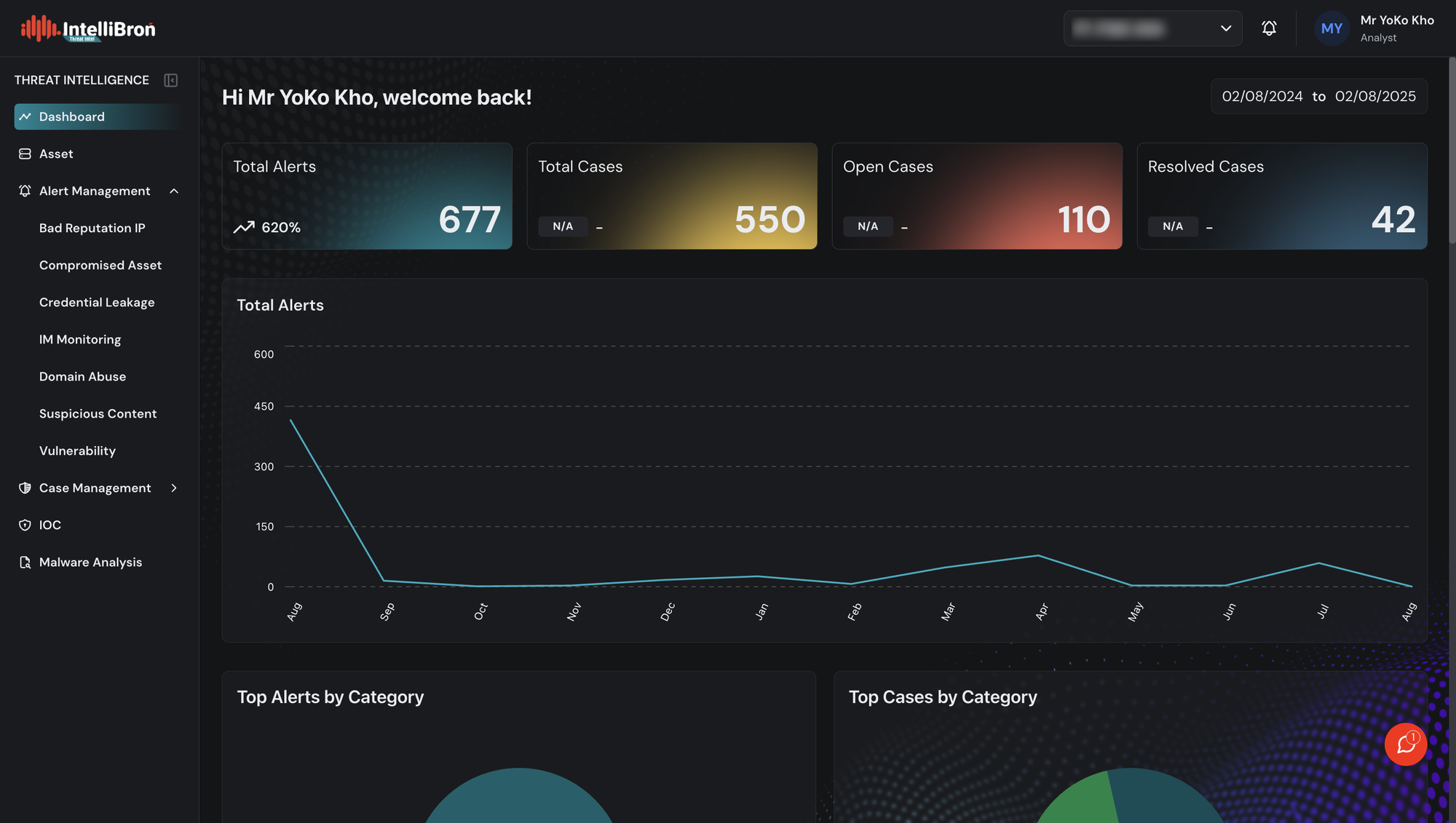This screenshot has height=823, width=1456.
Task: Click the 620% trend value
Action: (x=281, y=227)
